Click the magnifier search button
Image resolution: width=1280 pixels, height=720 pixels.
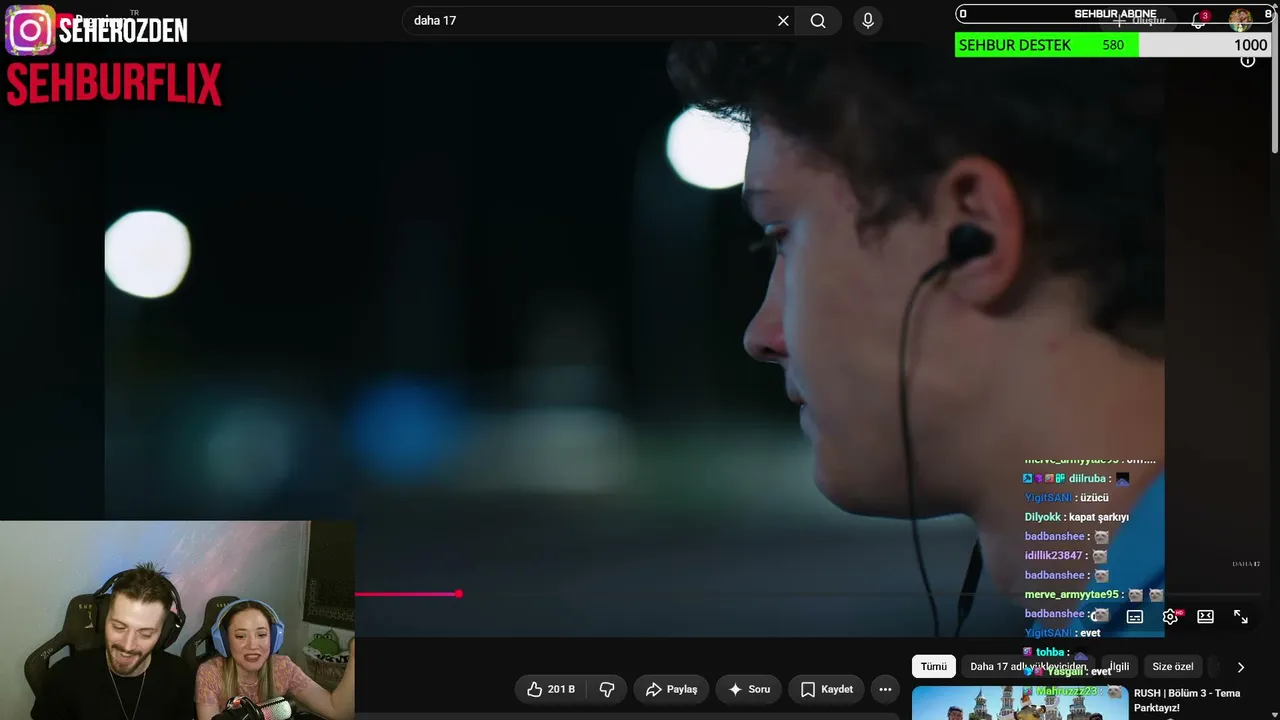818,21
